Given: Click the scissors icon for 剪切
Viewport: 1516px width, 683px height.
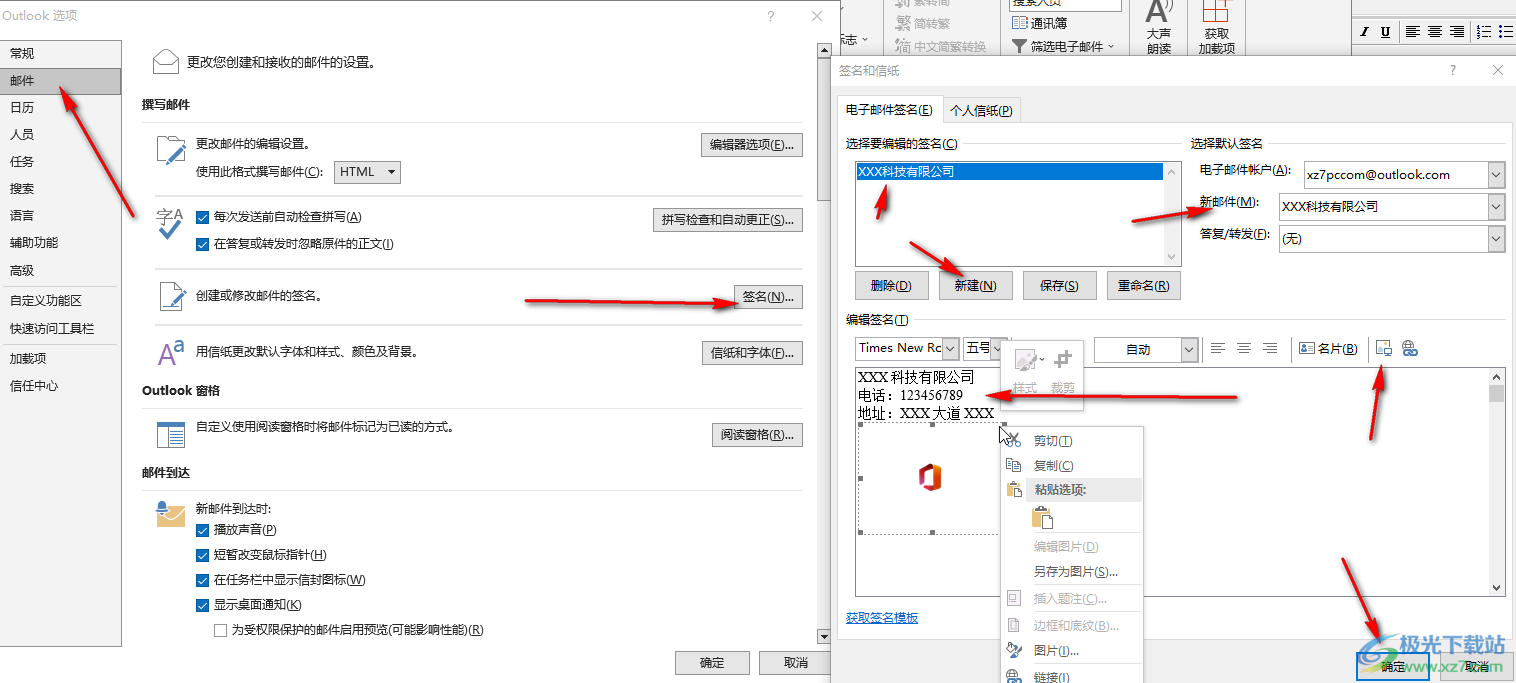Looking at the screenshot, I should [x=1013, y=440].
